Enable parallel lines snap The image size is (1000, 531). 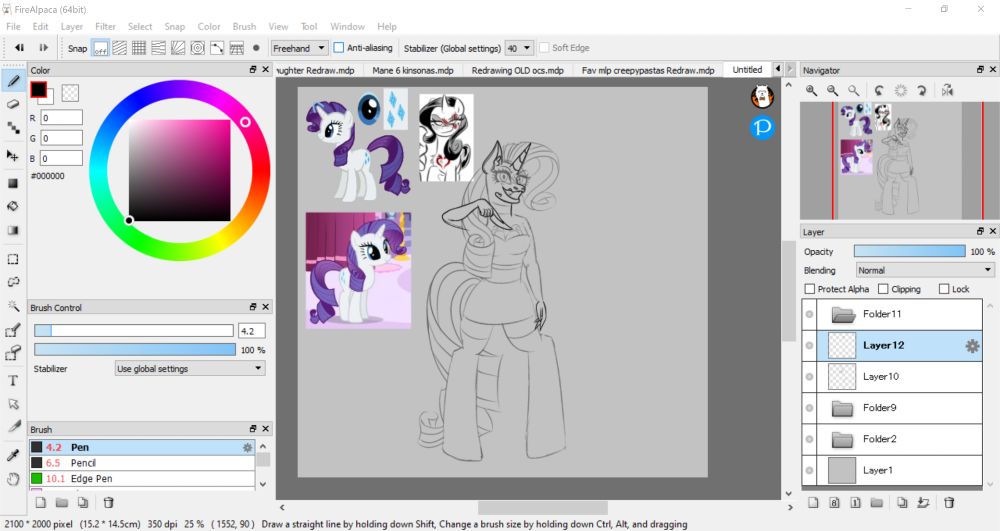point(119,48)
